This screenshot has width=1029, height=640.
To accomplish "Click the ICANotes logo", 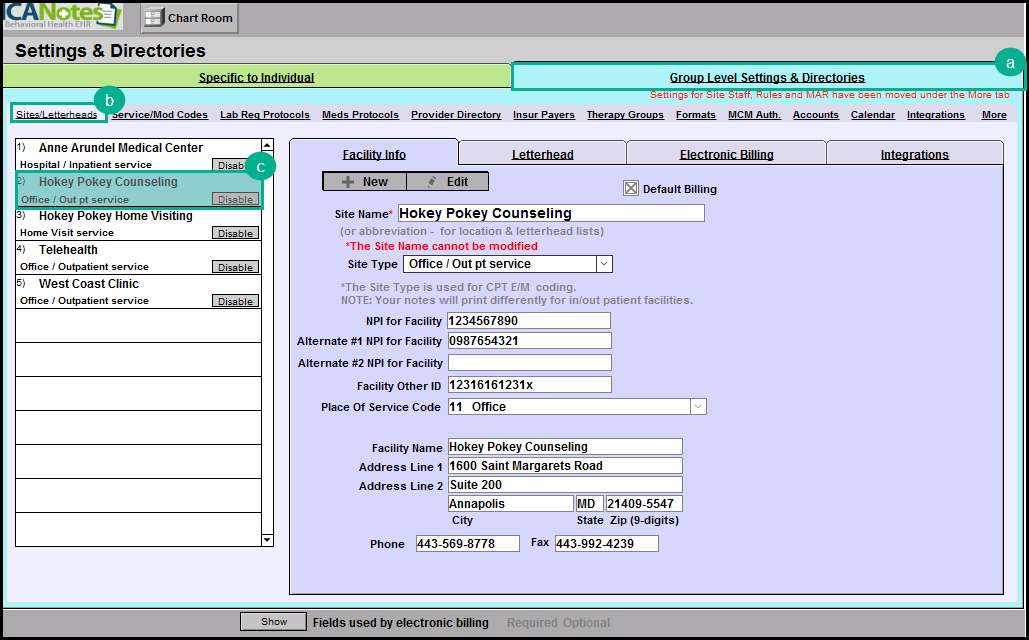I will (x=62, y=16).
